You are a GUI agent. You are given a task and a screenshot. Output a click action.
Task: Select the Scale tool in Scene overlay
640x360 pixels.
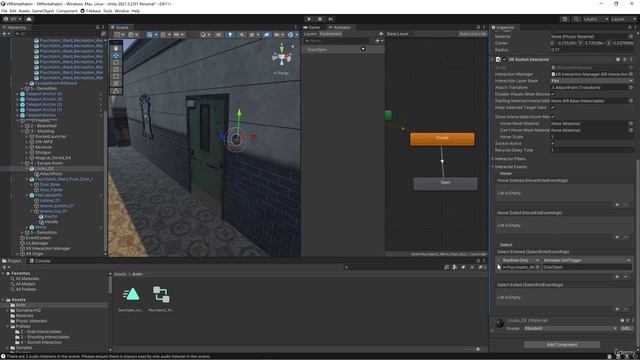point(116,69)
